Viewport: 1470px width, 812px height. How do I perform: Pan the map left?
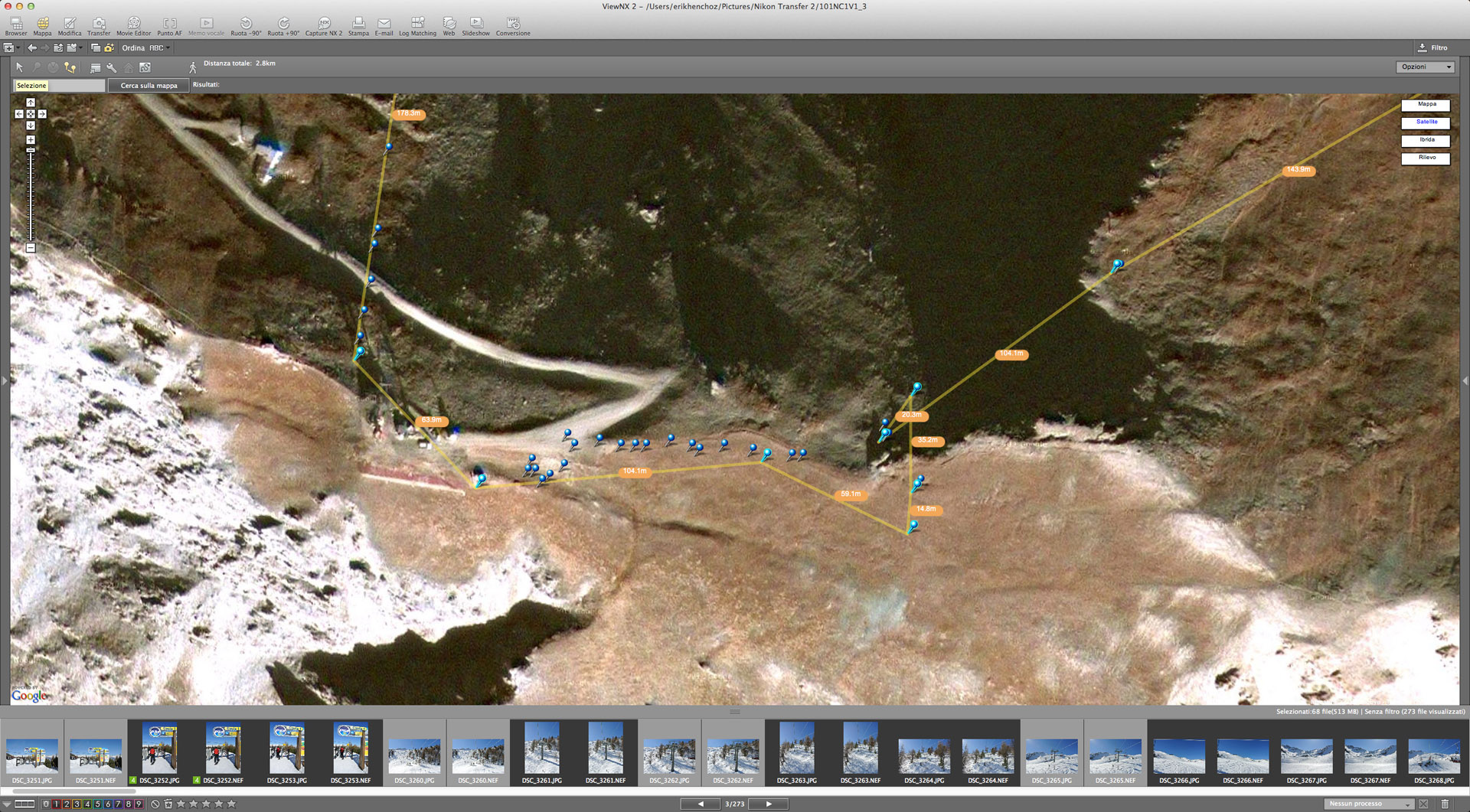[19, 114]
